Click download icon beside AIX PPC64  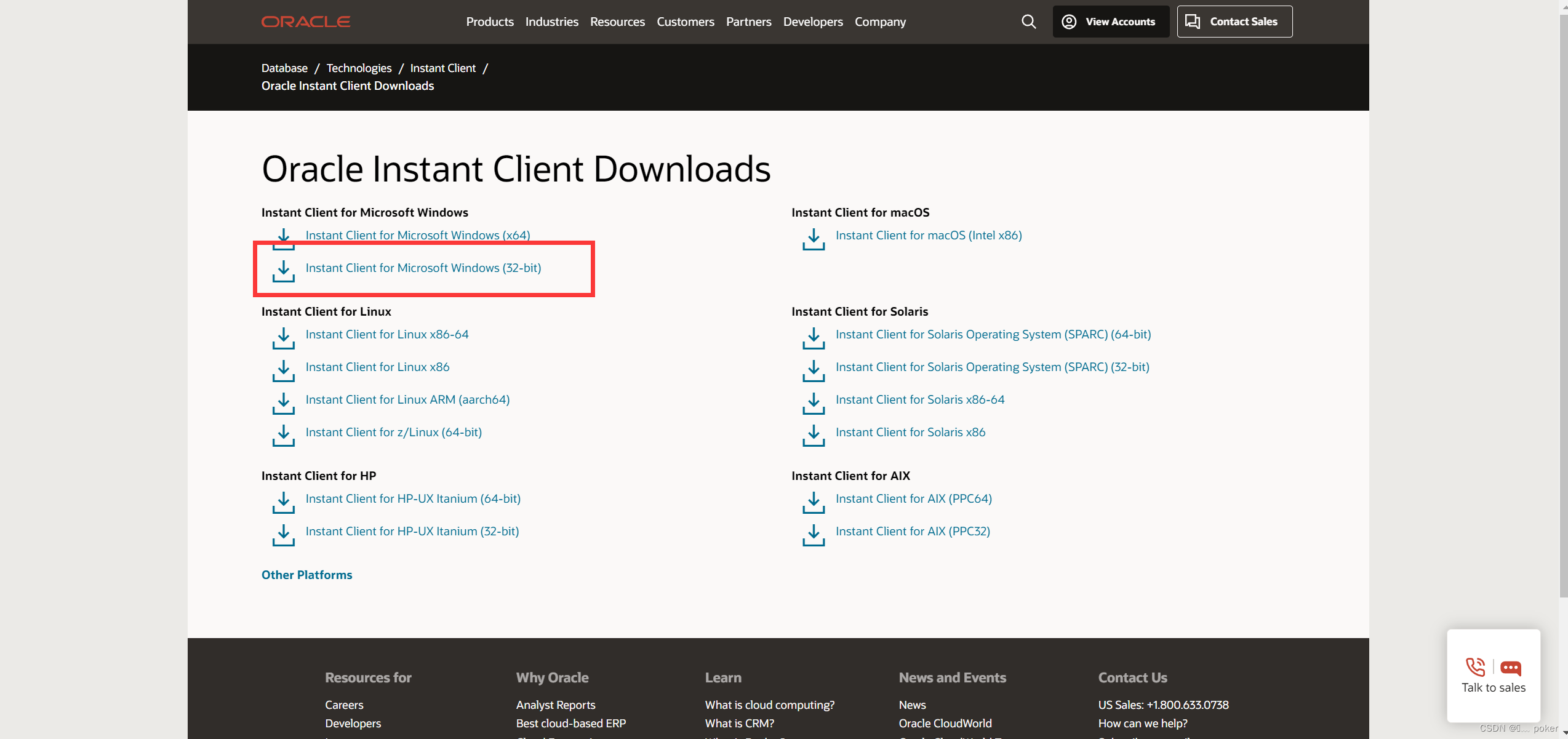tap(813, 502)
